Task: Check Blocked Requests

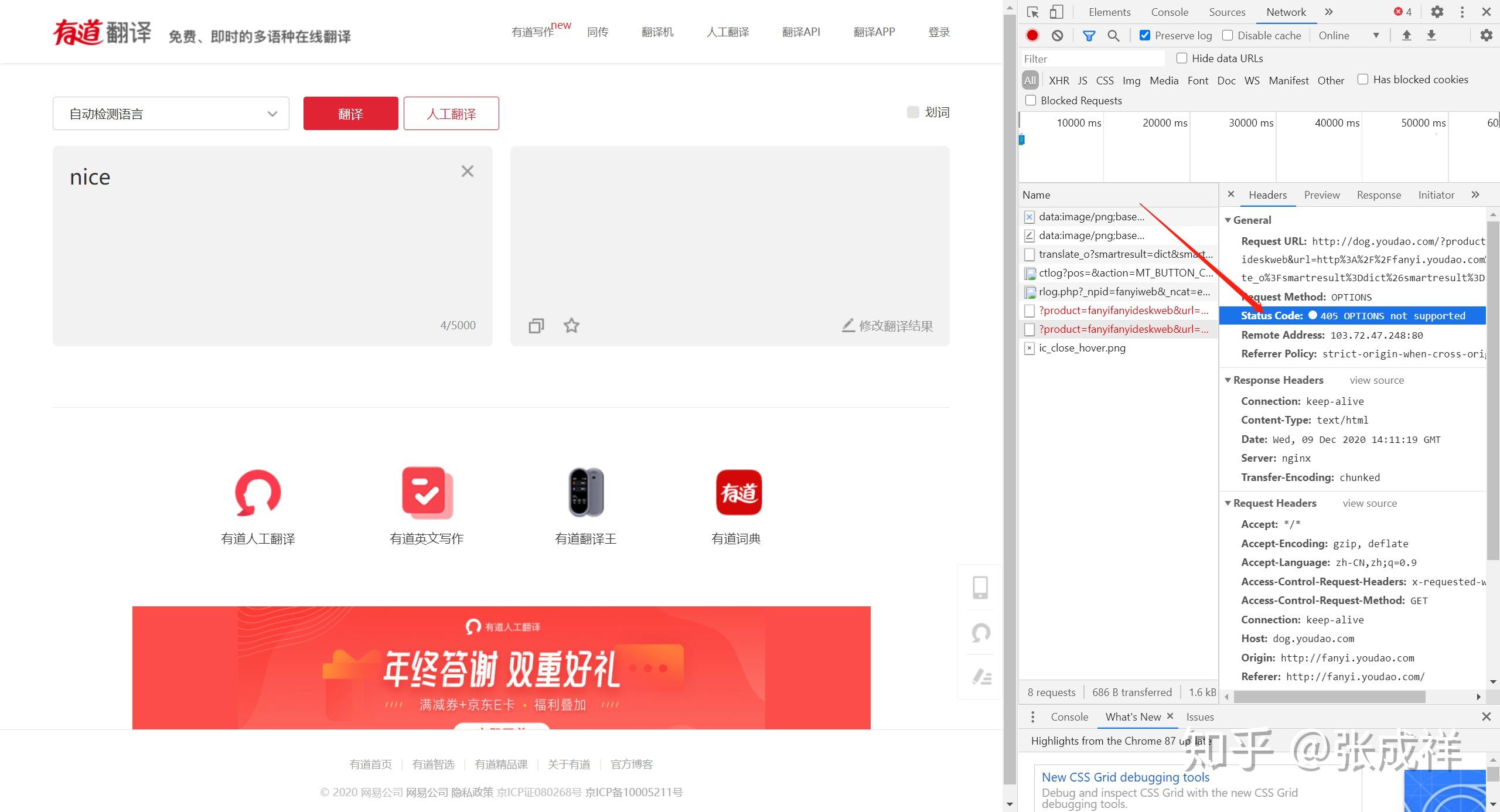Action: (1031, 100)
